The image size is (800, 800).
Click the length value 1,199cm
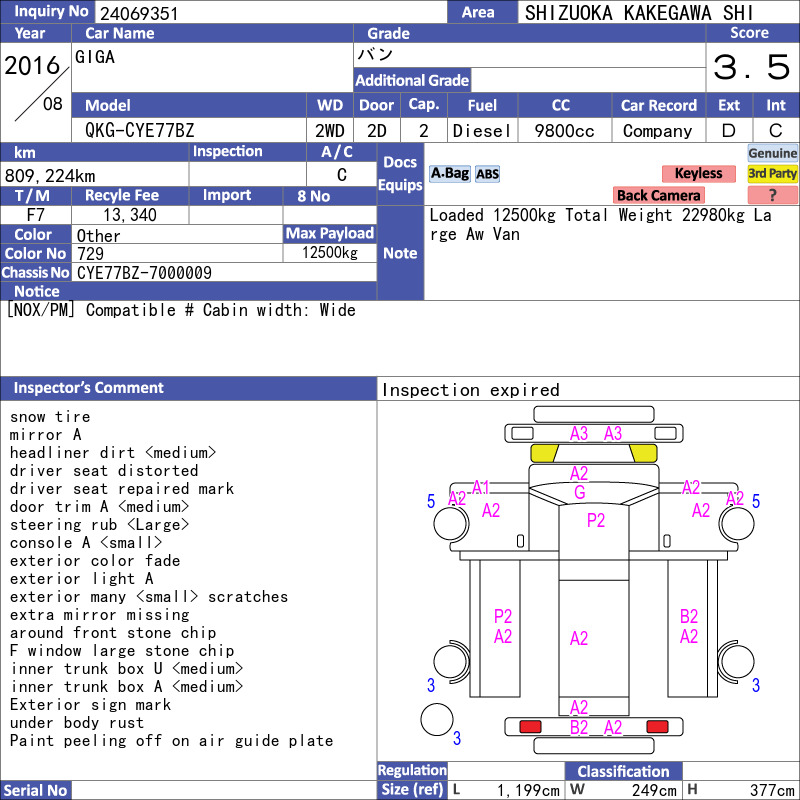pos(529,791)
